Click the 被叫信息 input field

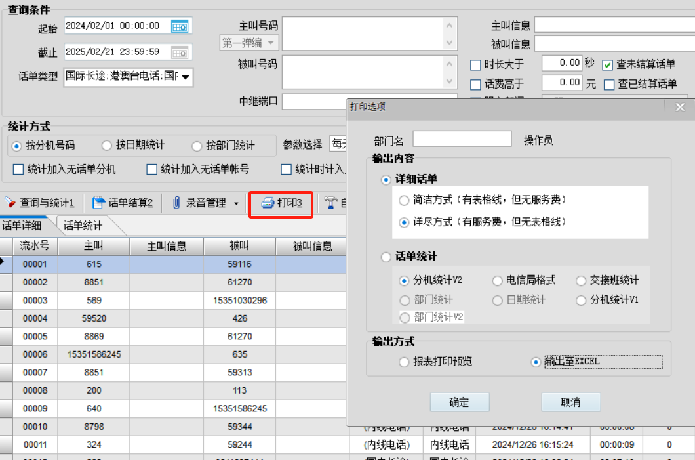click(x=614, y=44)
